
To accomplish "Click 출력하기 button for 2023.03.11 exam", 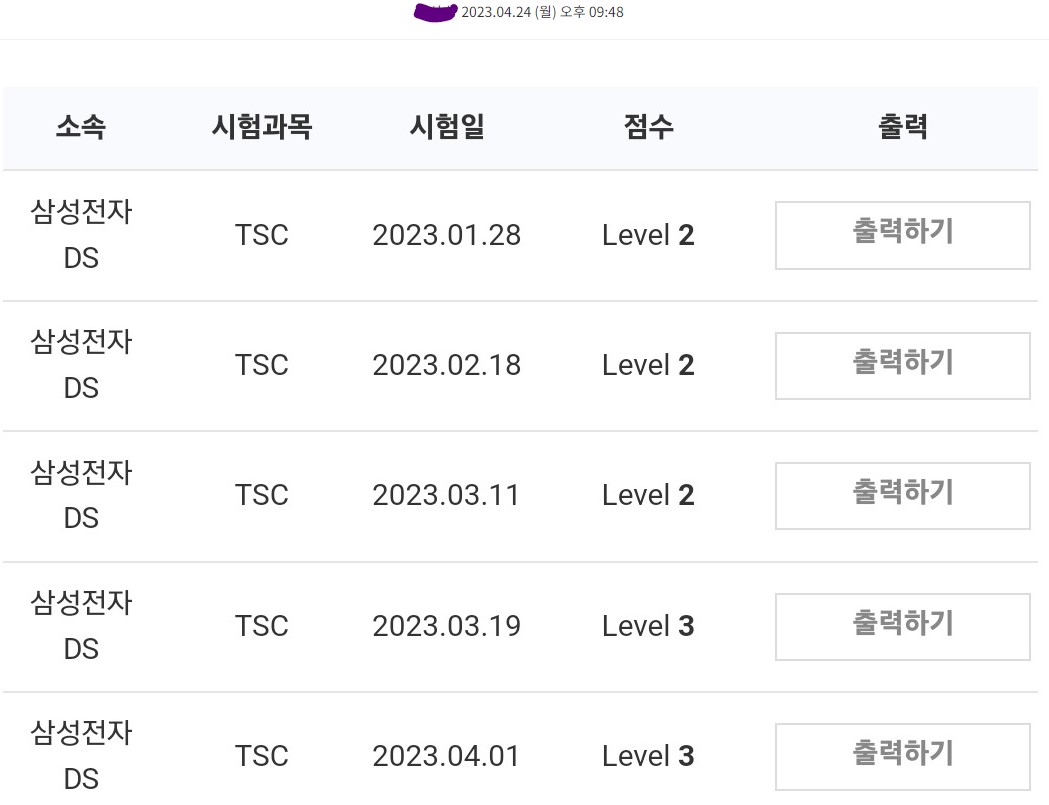I will click(902, 496).
